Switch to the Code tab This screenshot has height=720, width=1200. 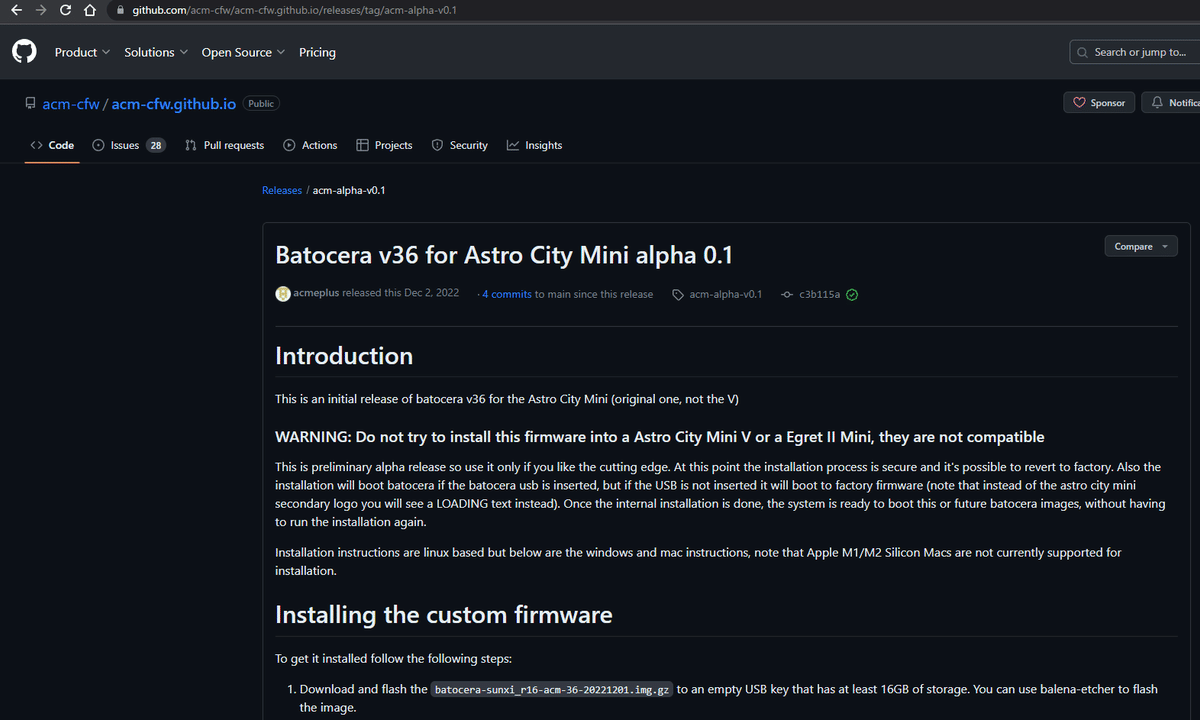tap(52, 145)
